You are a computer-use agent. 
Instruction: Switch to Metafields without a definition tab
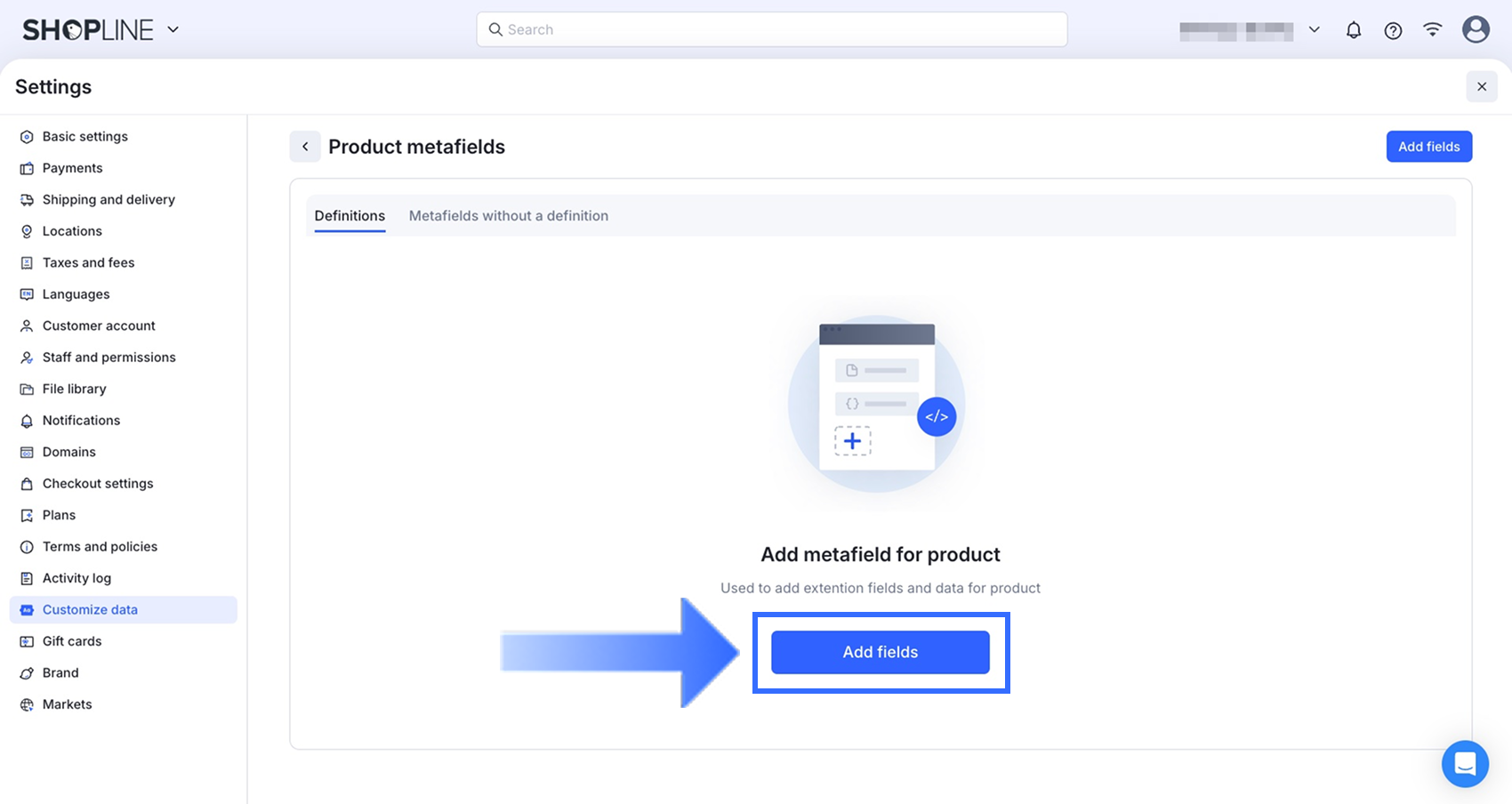pos(508,216)
